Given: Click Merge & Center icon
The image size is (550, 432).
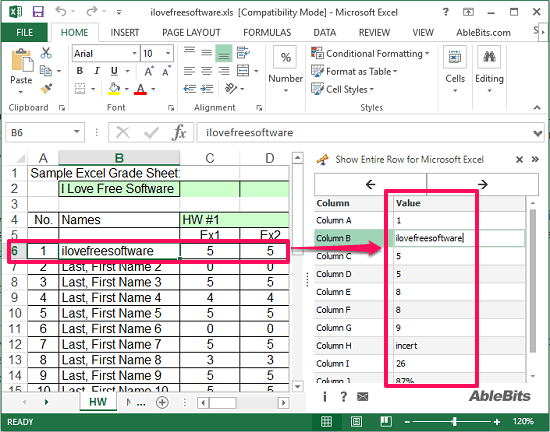Looking at the screenshot, I should 243,71.
